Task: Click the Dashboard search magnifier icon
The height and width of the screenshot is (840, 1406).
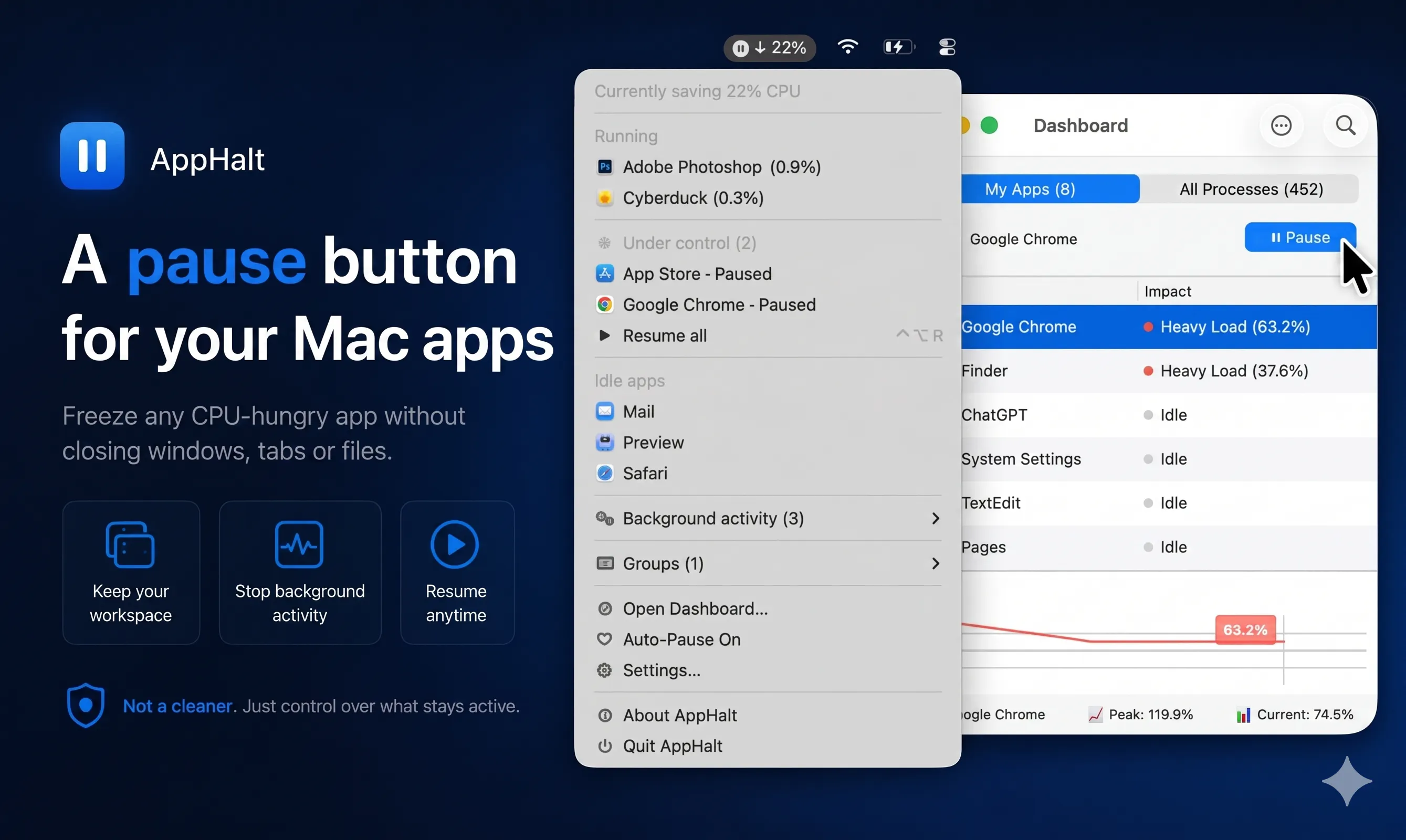Action: (1346, 125)
